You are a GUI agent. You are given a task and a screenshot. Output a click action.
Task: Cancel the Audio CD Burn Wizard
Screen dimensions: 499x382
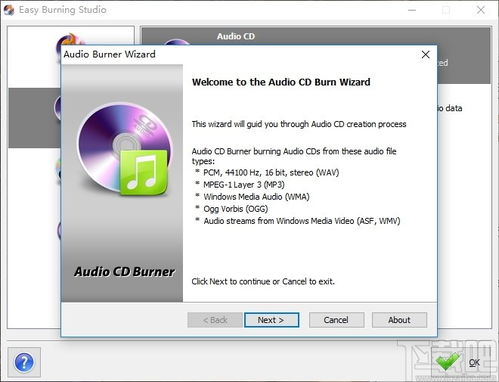[336, 320]
